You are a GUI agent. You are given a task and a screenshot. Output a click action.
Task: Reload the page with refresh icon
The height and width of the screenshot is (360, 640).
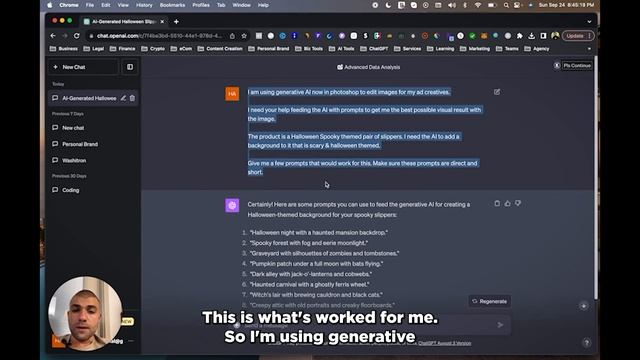pos(76,36)
